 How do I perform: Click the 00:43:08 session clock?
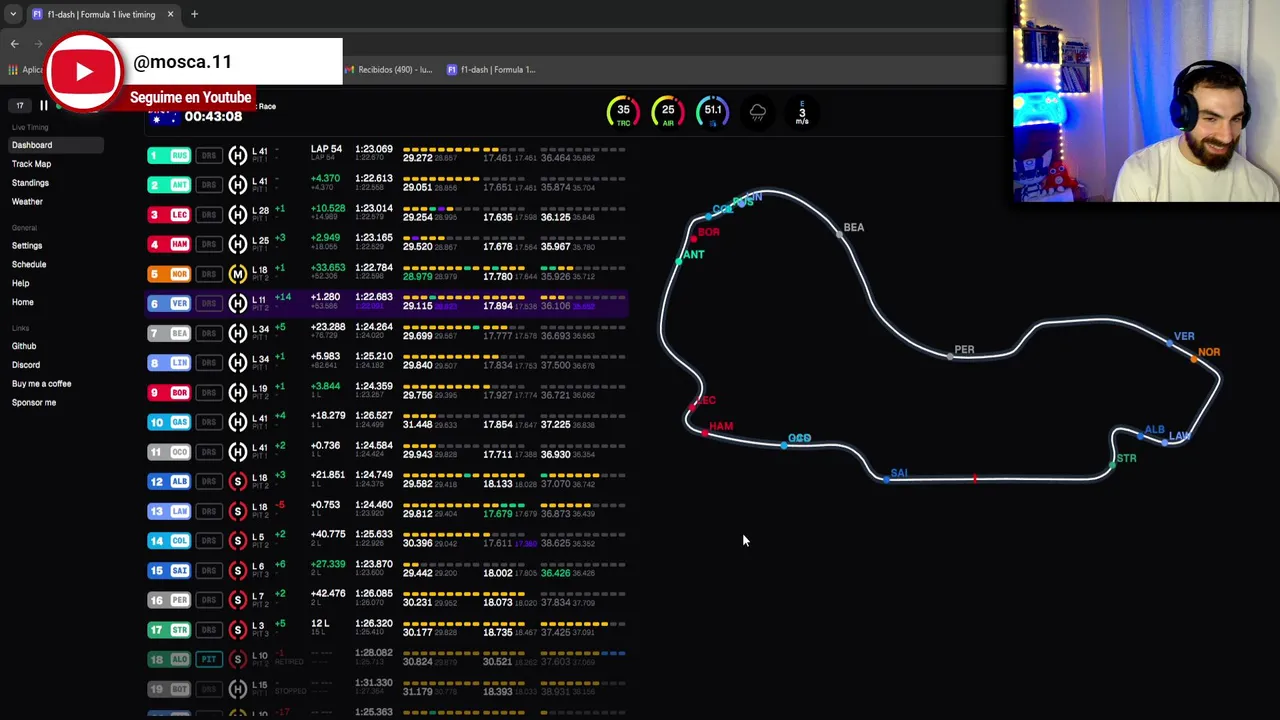coord(213,117)
